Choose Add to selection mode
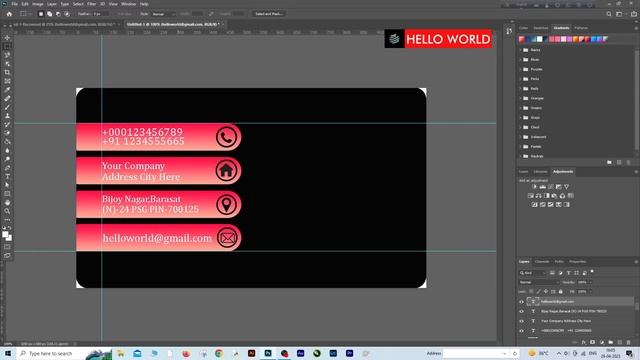640x360 pixels. (49, 14)
